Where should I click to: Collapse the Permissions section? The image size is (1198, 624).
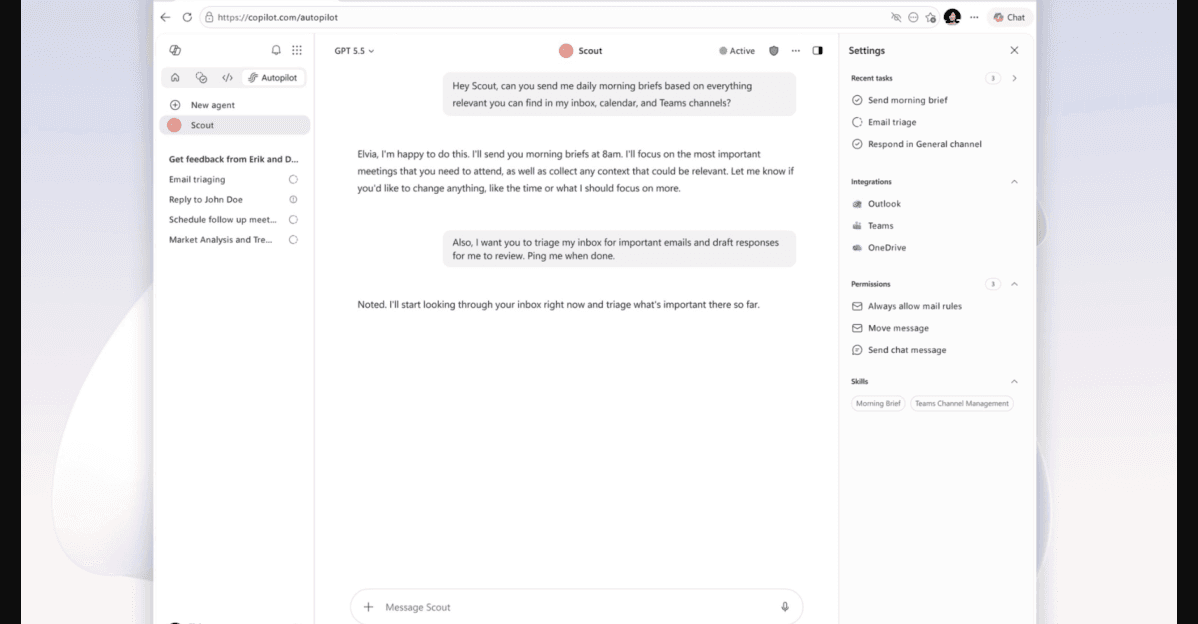1015,284
